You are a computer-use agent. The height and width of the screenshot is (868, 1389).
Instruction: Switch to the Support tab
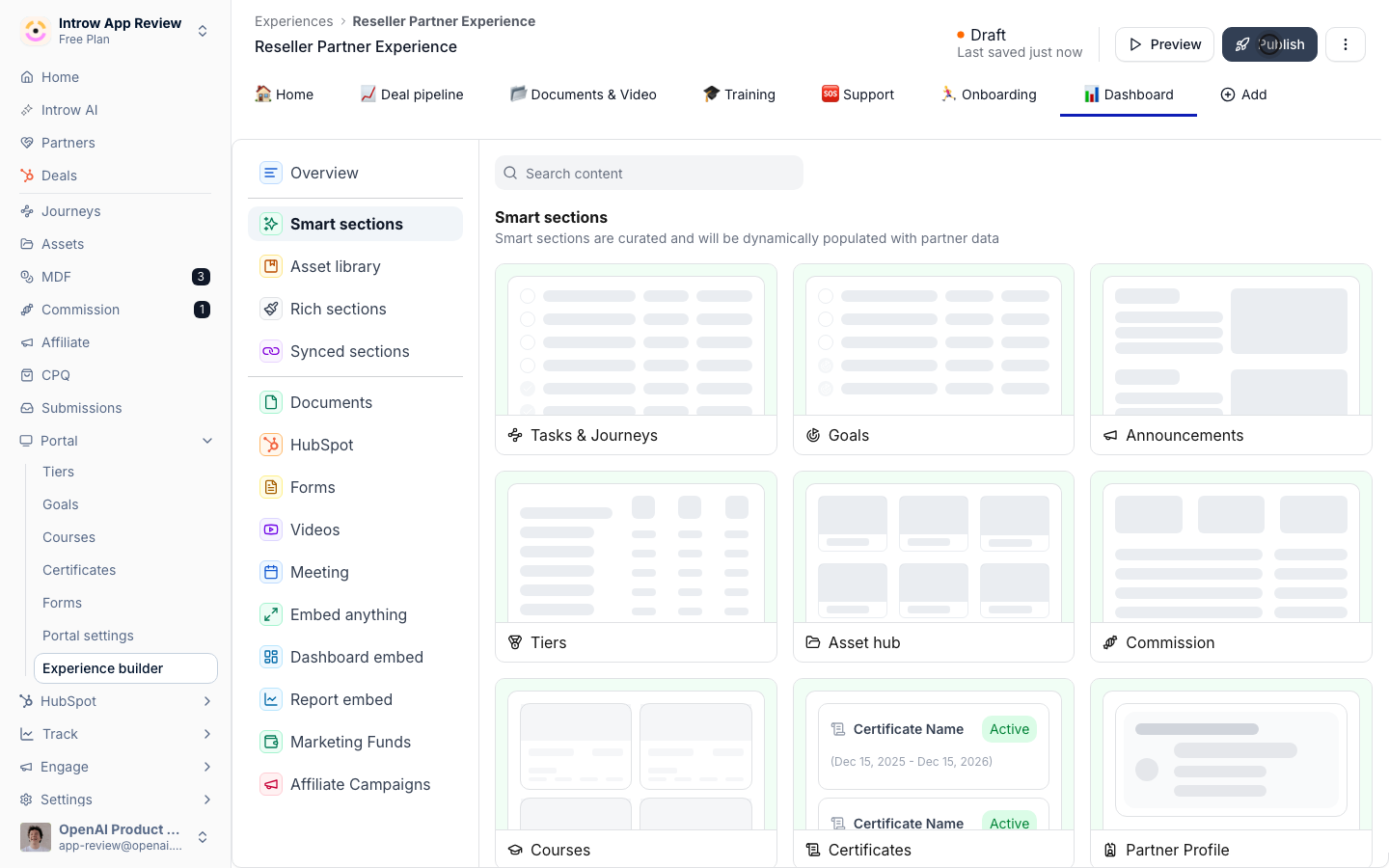click(x=858, y=95)
